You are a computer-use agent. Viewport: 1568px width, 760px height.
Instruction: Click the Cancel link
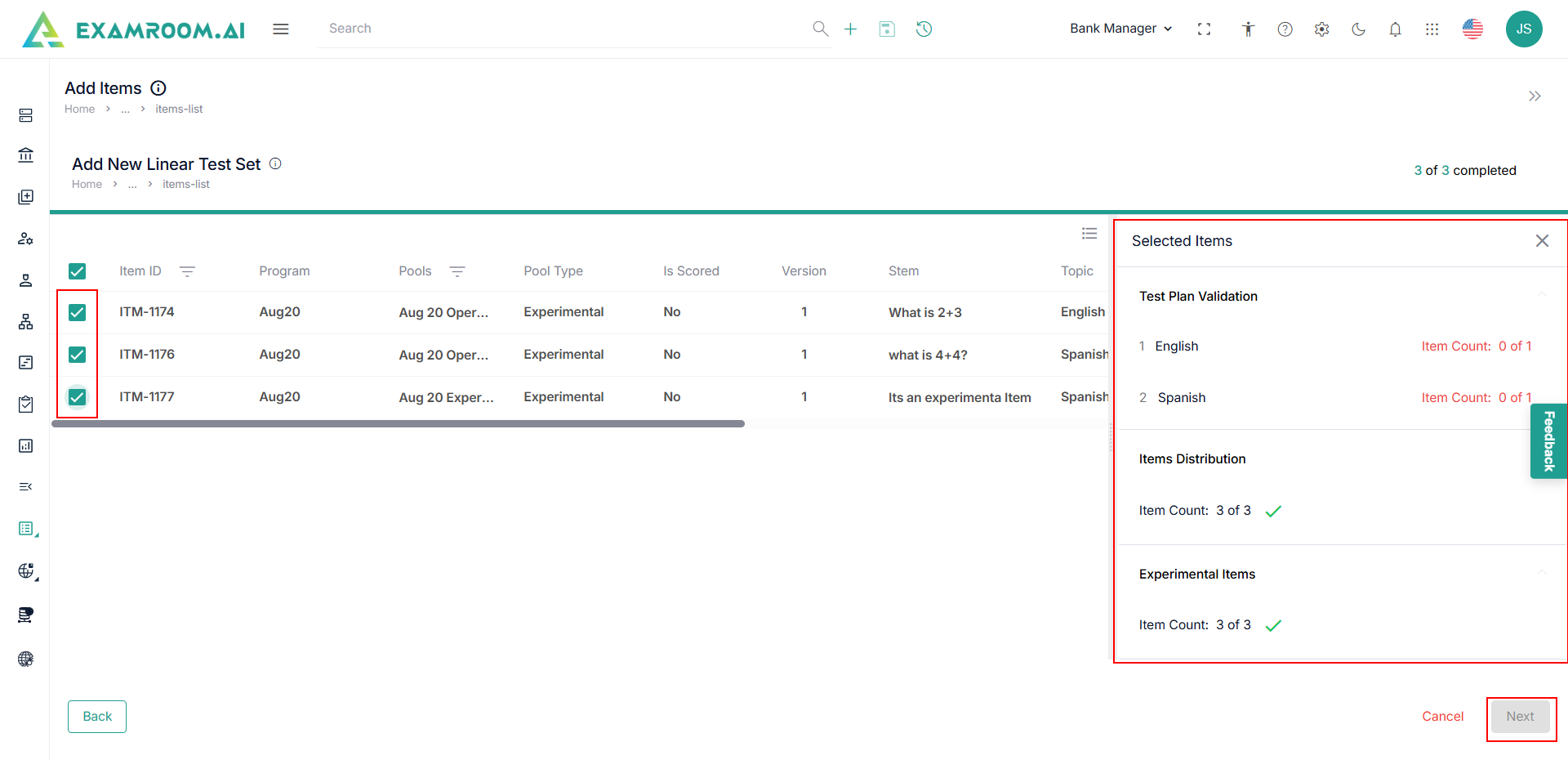pos(1442,717)
